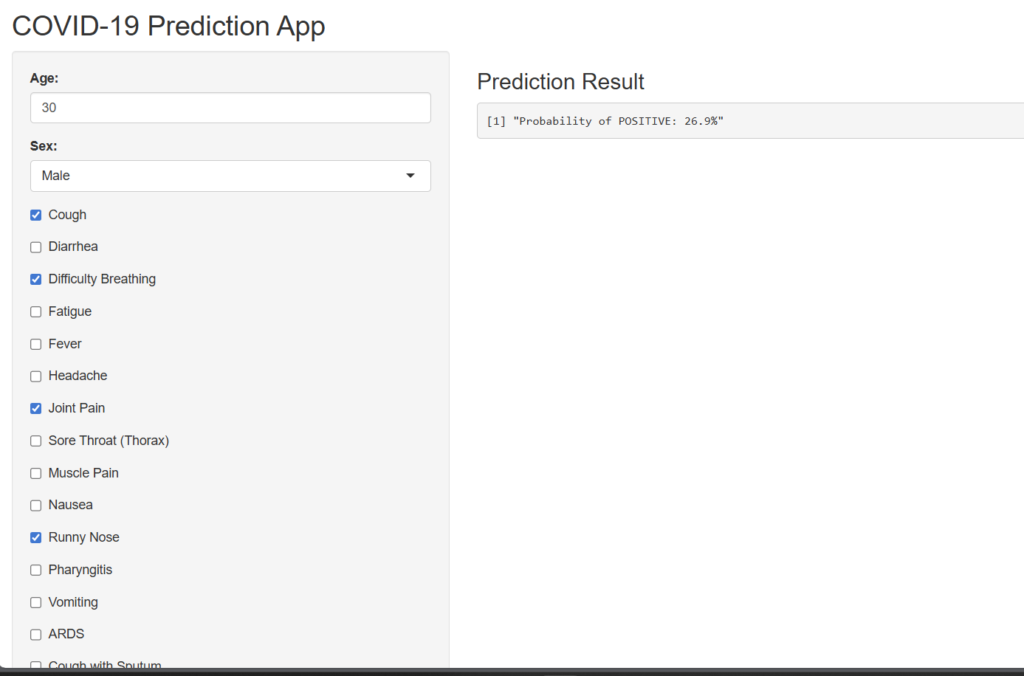Click the Age input field
Image resolution: width=1024 pixels, height=676 pixels.
230,108
